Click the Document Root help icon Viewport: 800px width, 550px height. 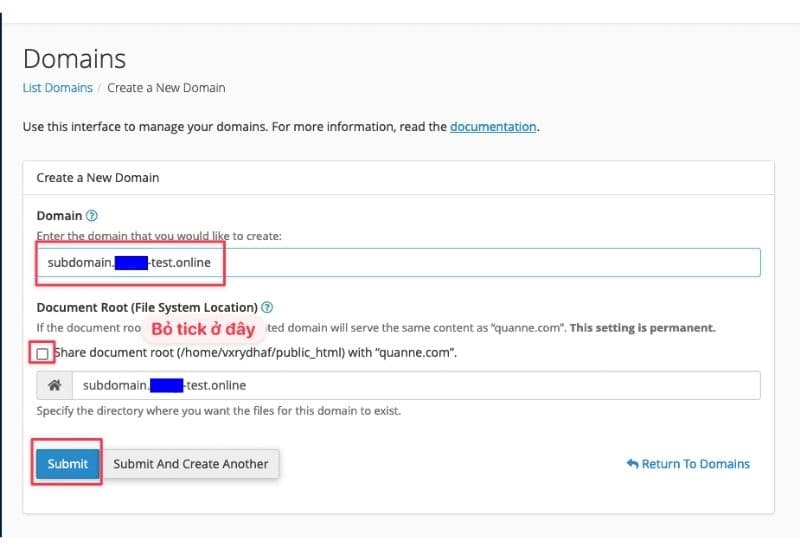tap(267, 307)
